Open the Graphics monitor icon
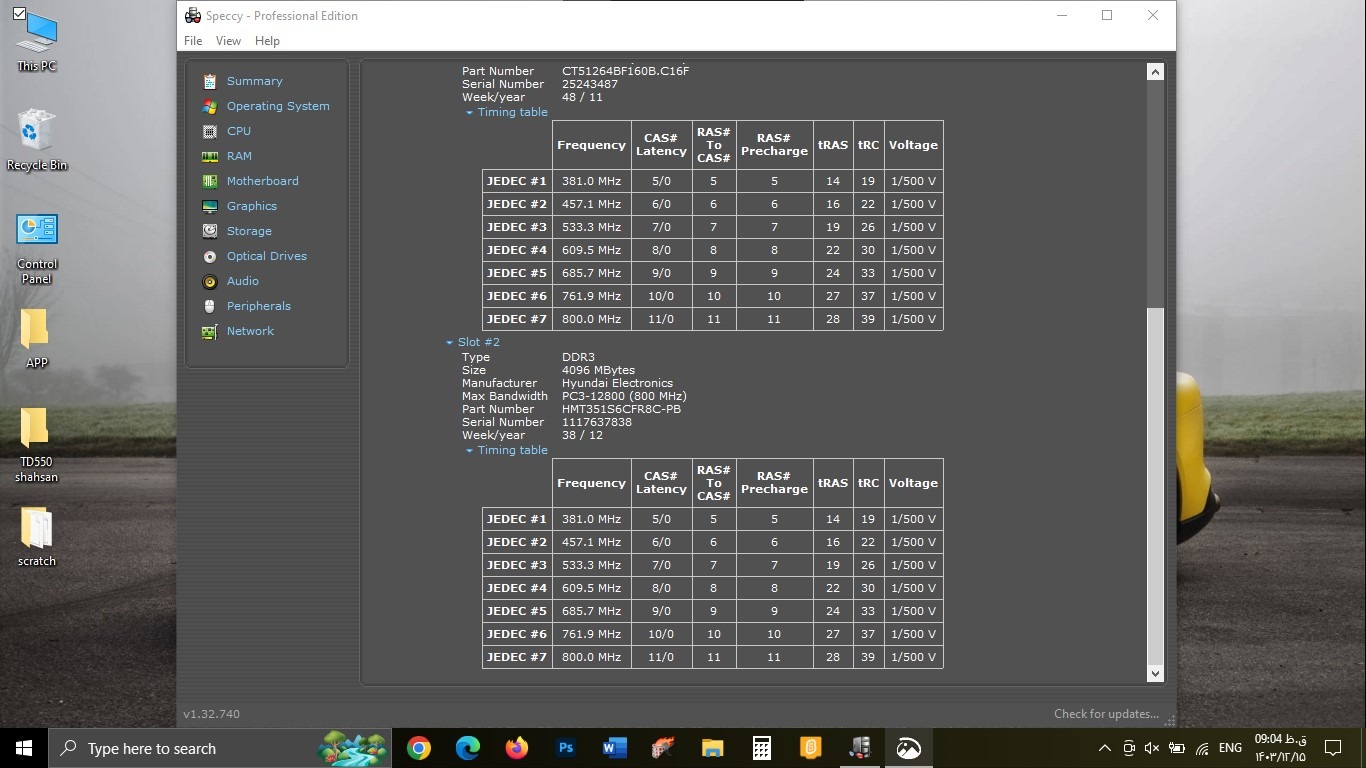The height and width of the screenshot is (768, 1366). click(209, 206)
